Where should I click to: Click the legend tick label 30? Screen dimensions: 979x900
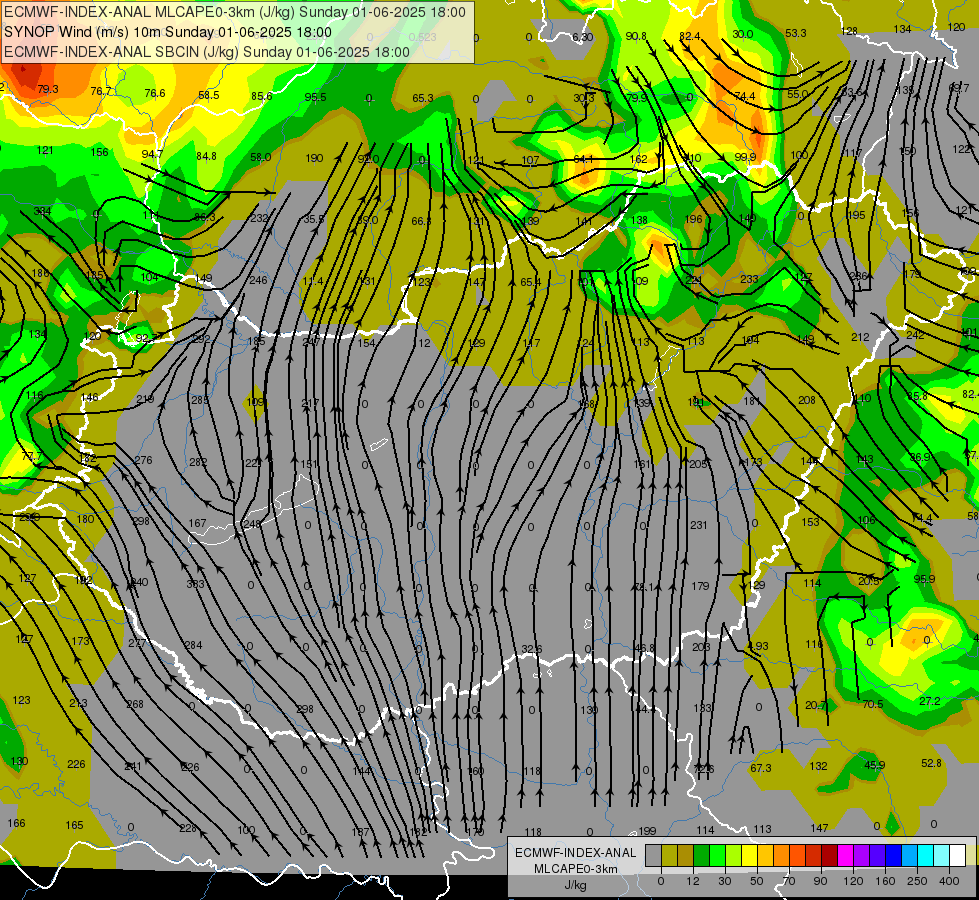(725, 881)
